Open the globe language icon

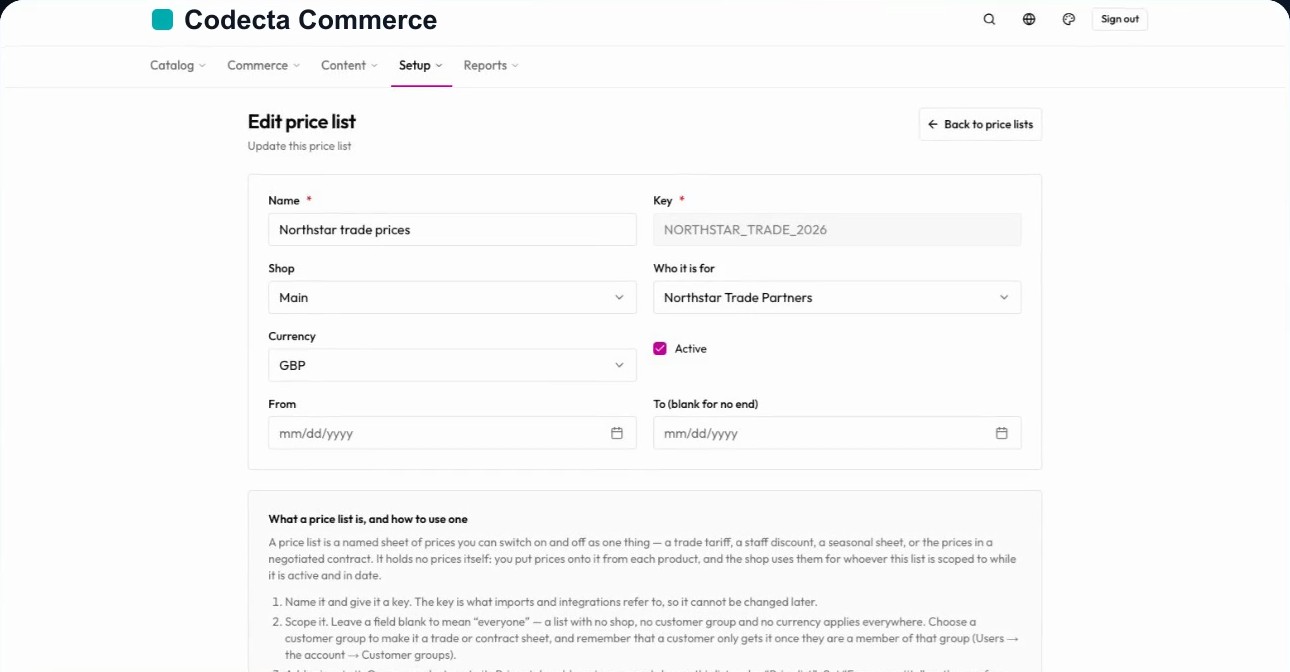pos(1029,19)
